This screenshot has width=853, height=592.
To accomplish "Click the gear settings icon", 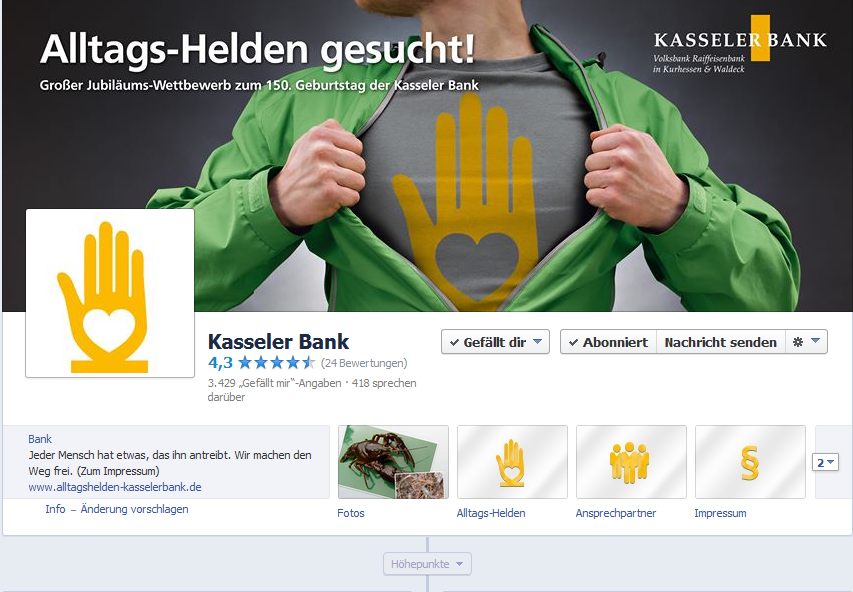I will 798,342.
